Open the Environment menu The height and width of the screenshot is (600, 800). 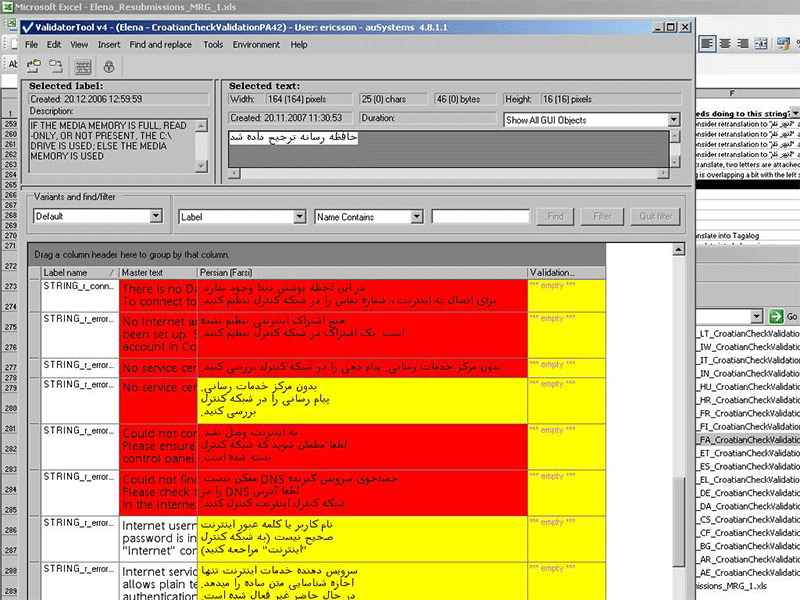[x=256, y=45]
